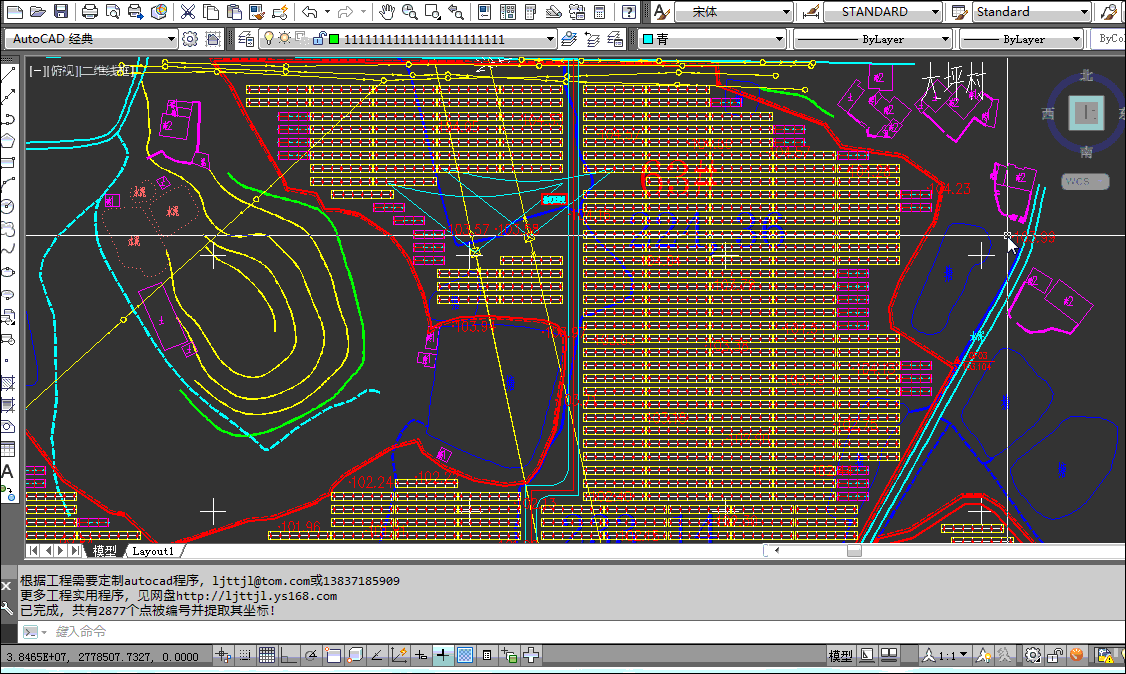Click the Save file icon
The width and height of the screenshot is (1126, 674).
coord(61,12)
